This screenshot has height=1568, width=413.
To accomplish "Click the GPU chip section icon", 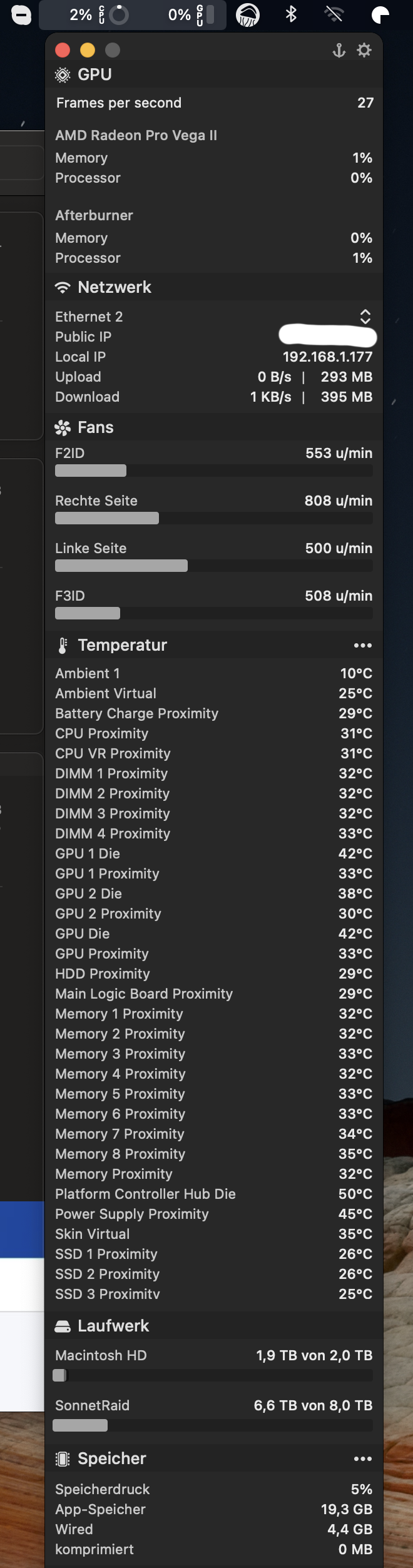I will pyautogui.click(x=63, y=75).
